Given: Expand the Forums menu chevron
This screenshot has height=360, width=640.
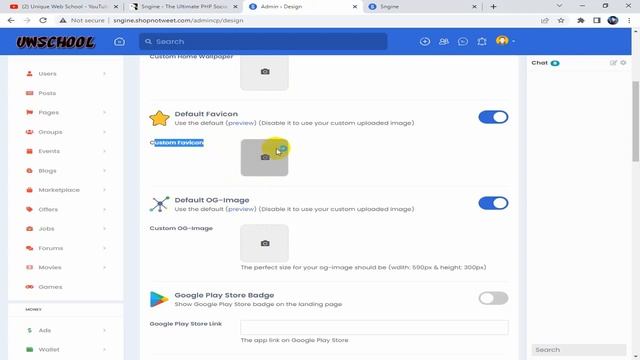Looking at the screenshot, I should (104, 248).
